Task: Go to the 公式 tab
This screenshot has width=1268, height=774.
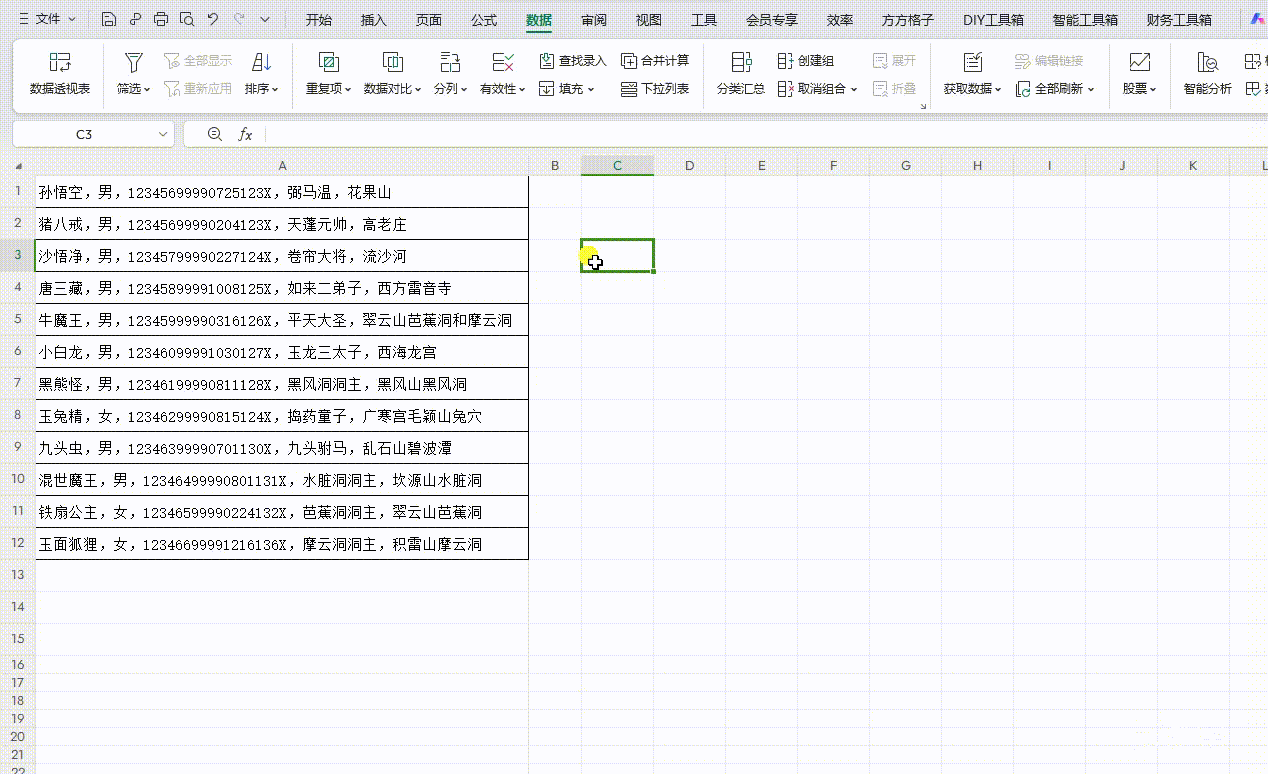Action: pyautogui.click(x=484, y=20)
